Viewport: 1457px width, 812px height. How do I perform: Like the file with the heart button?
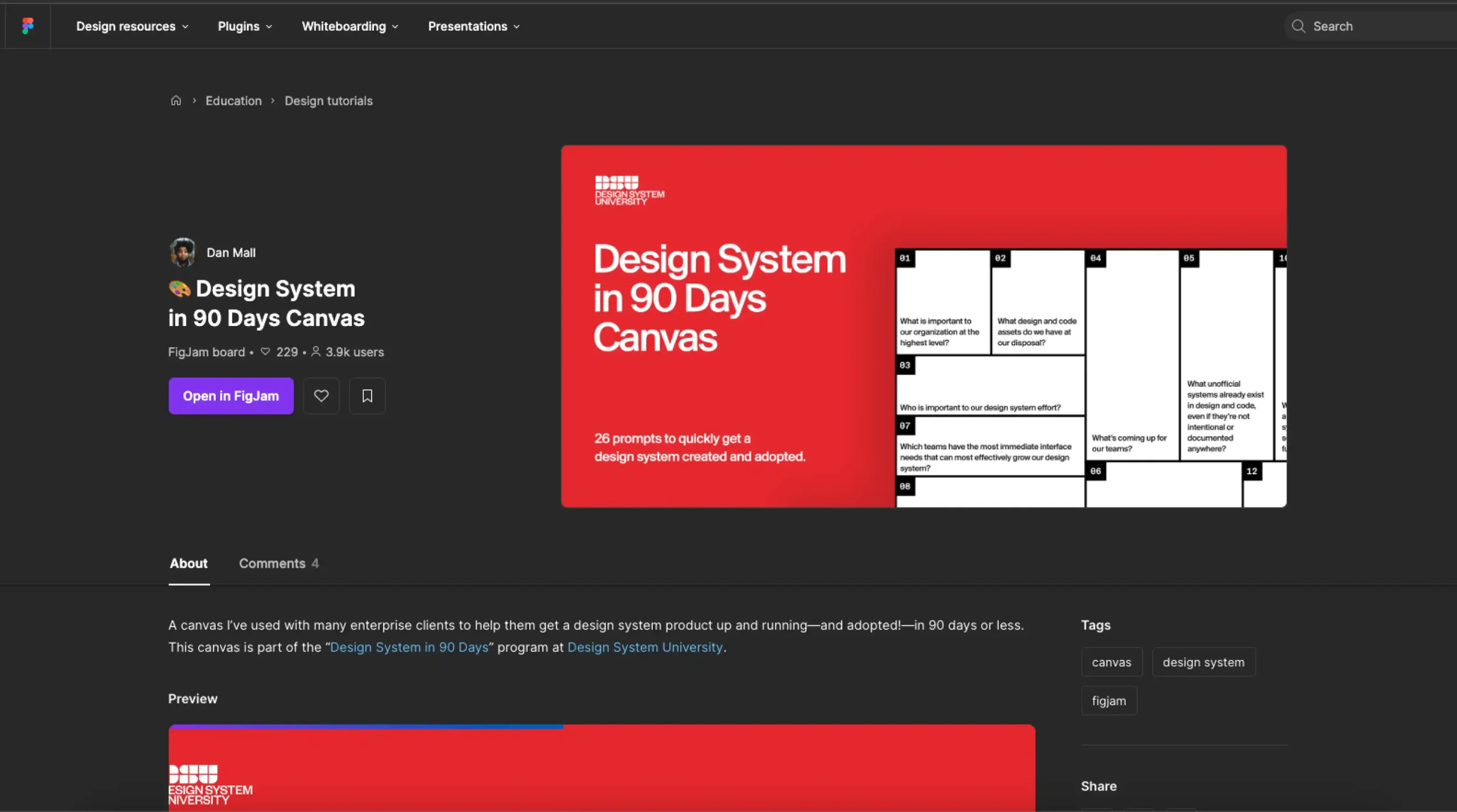tap(321, 396)
